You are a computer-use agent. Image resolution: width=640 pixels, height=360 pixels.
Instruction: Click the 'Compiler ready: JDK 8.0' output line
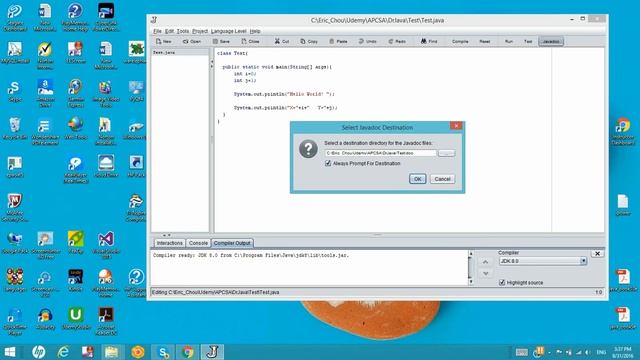point(251,255)
